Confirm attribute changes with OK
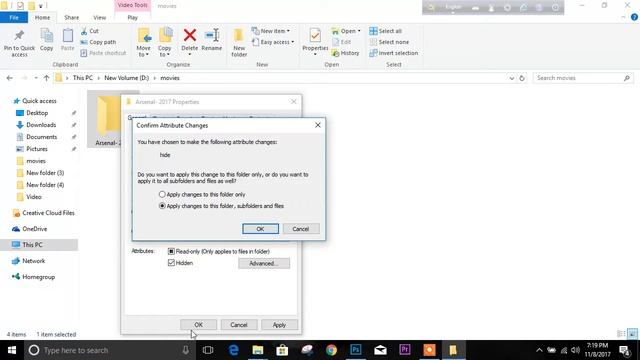 [x=260, y=229]
